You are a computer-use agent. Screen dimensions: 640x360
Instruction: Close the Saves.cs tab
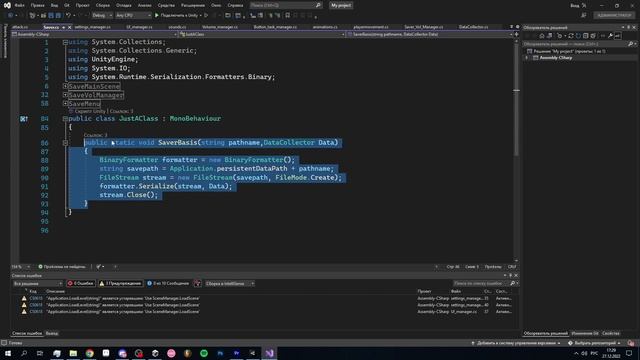pos(69,27)
